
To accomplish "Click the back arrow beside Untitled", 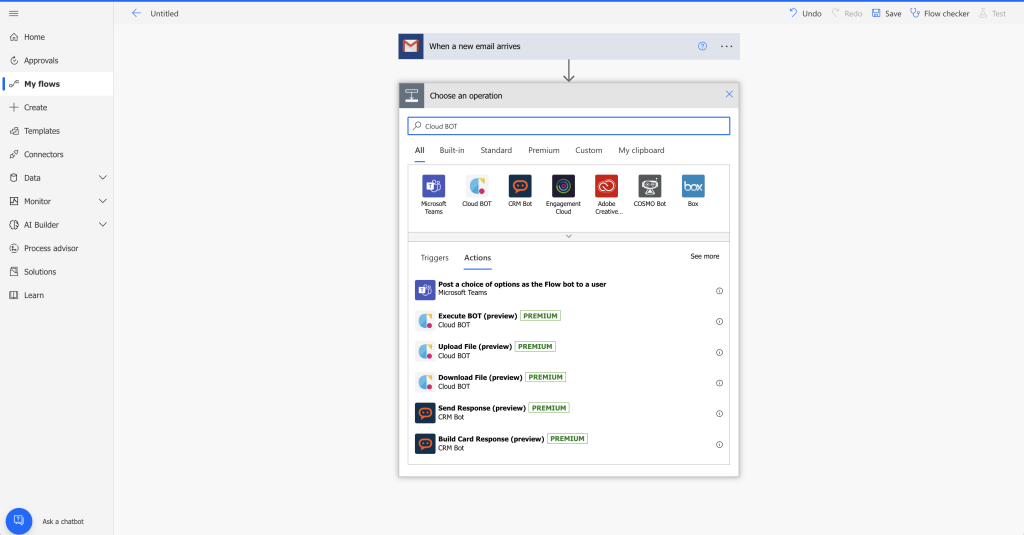I will 136,13.
